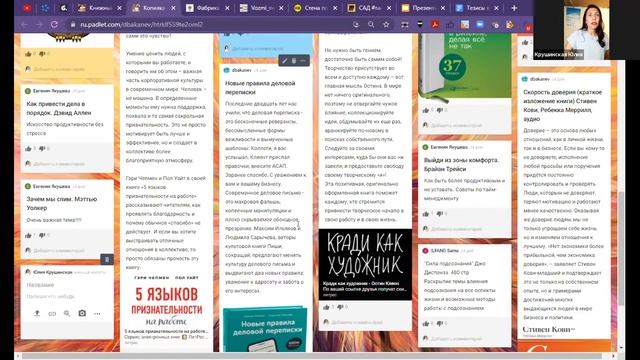Switch to the 'Стена' browser tab
Viewport: 640px width, 360px height.
point(316,8)
